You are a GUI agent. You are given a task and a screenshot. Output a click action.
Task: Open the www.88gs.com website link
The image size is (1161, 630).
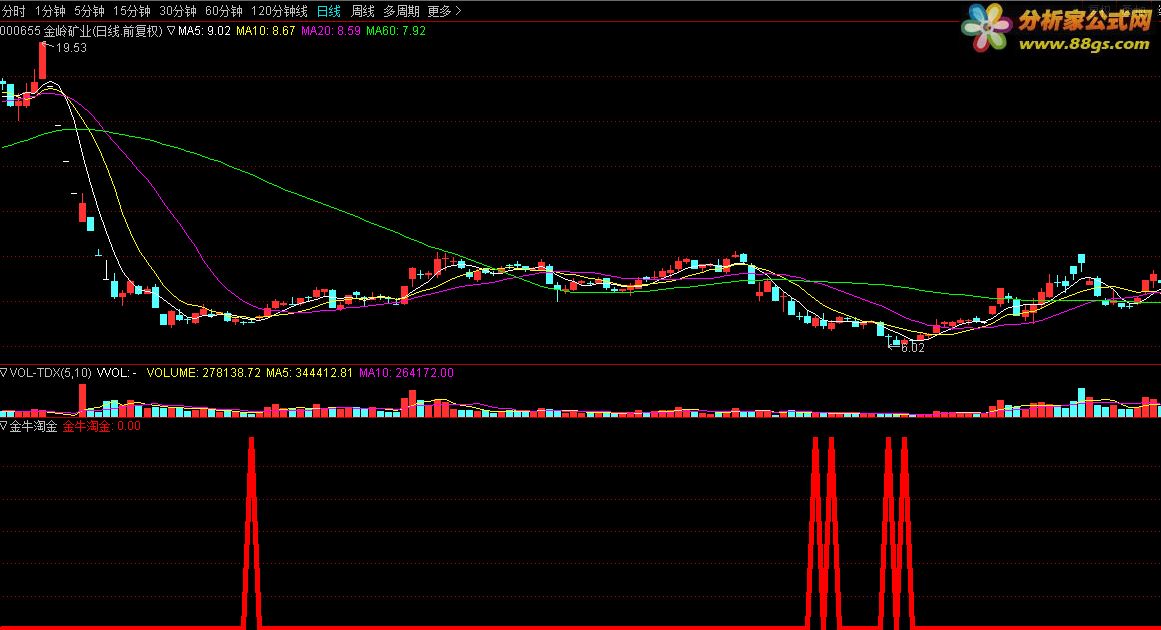pos(1084,44)
